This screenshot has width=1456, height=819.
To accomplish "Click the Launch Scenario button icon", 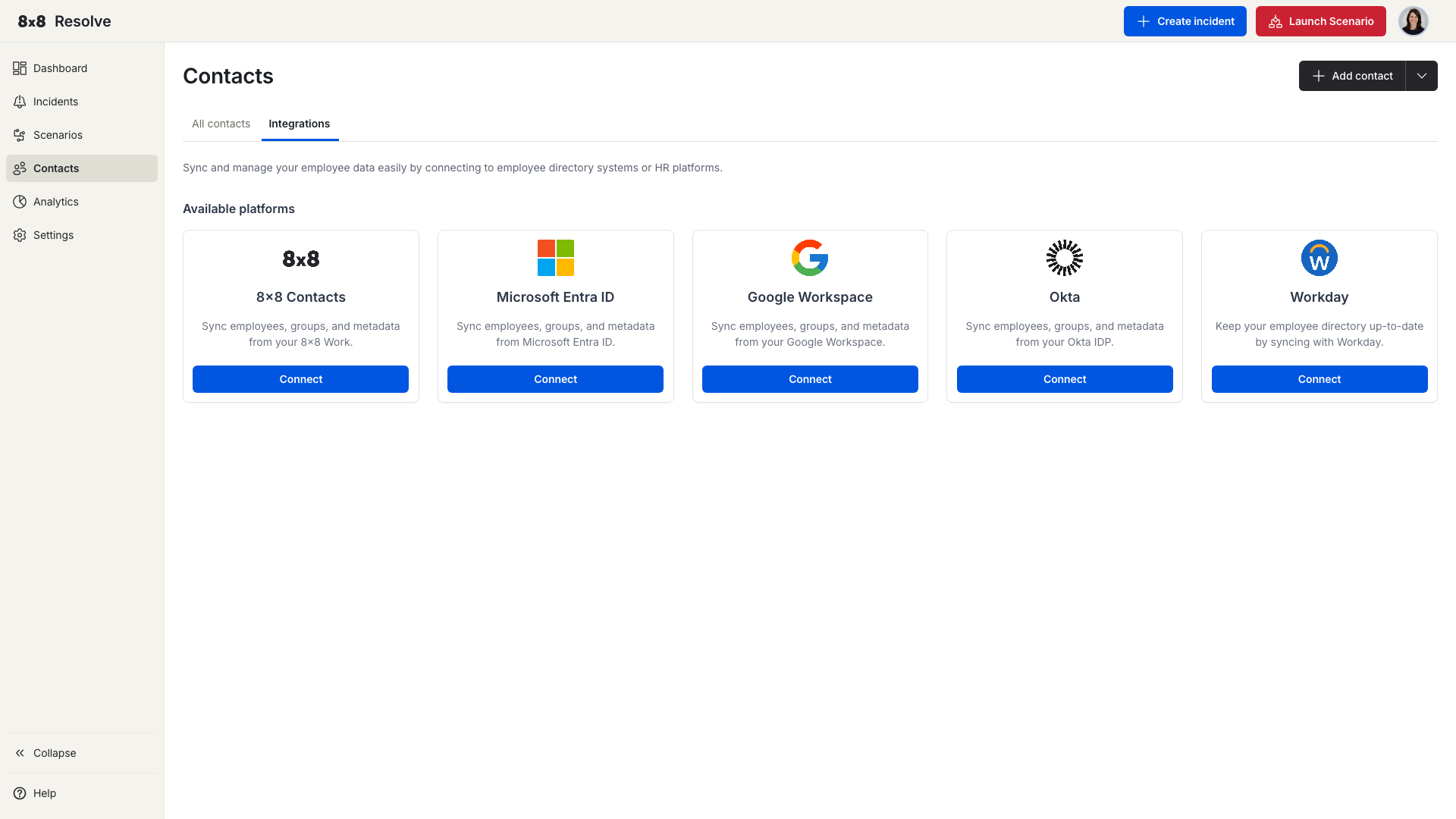I will point(1276,21).
